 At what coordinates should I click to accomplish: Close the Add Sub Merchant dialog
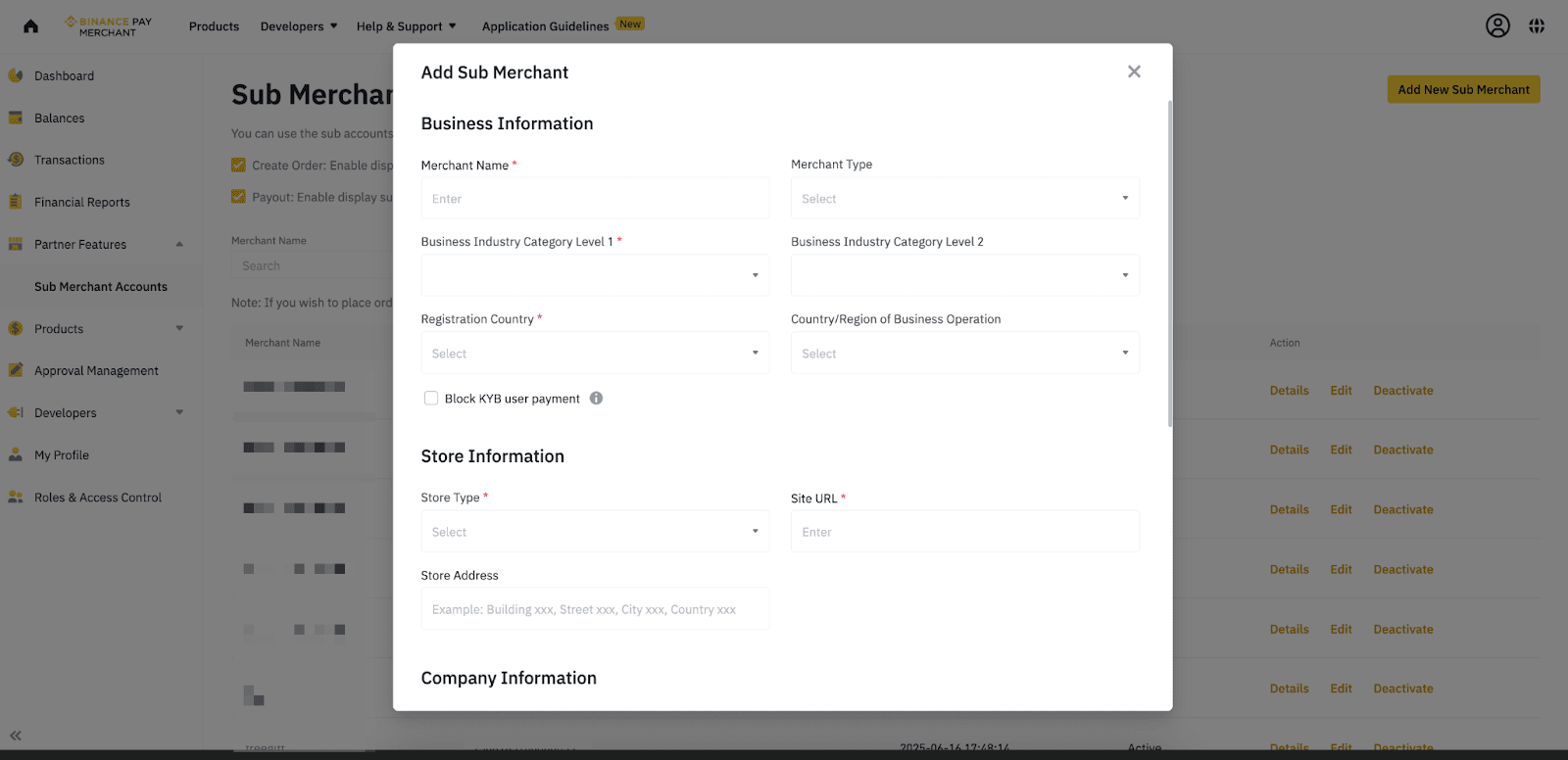click(x=1134, y=71)
